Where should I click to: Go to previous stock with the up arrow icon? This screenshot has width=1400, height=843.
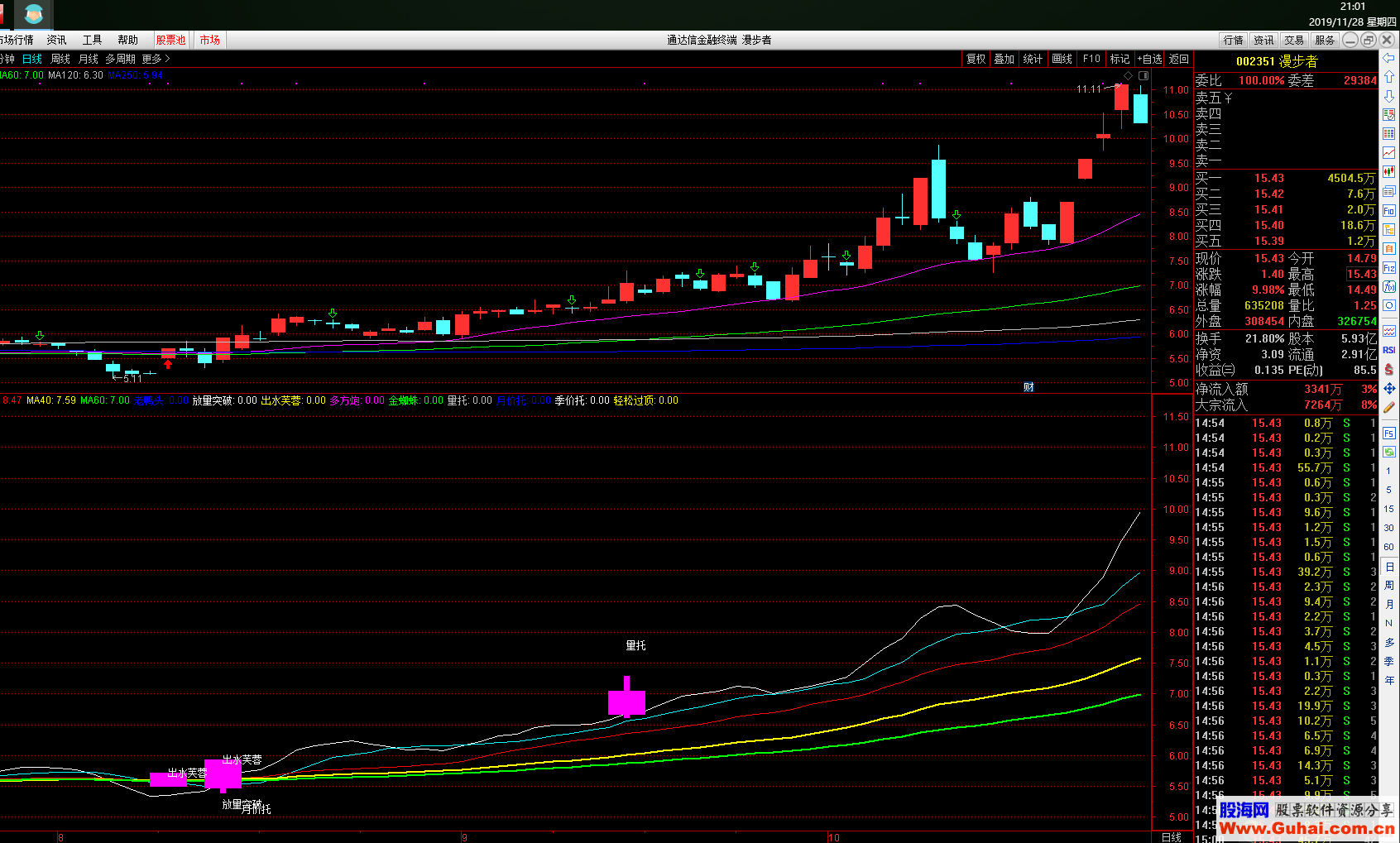click(x=1388, y=77)
